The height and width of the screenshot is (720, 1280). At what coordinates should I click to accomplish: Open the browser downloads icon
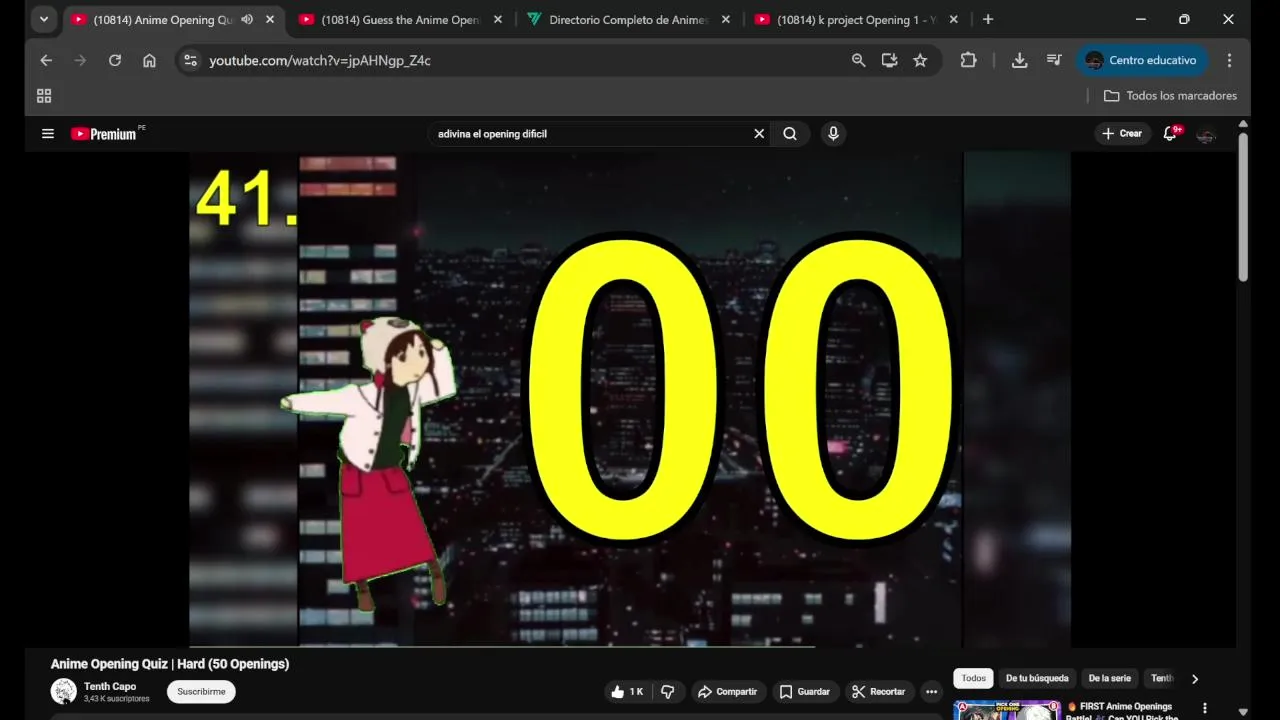(x=1019, y=60)
